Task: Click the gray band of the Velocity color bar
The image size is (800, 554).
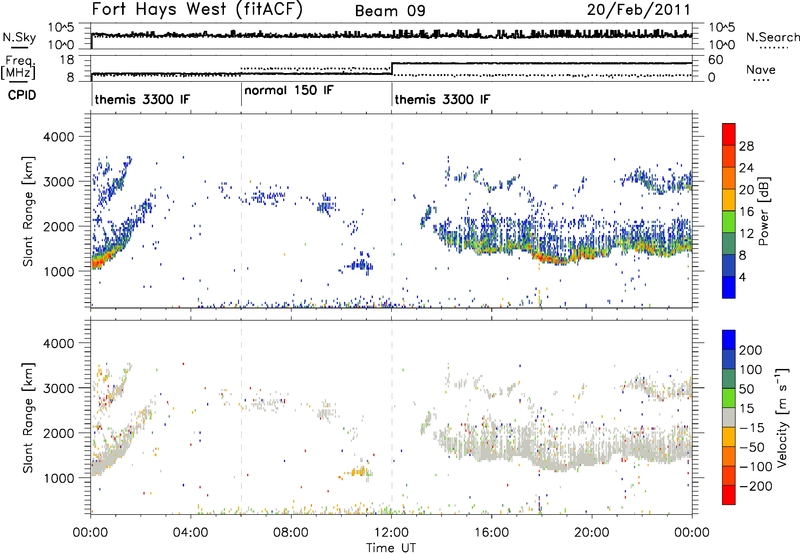Action: coord(729,418)
